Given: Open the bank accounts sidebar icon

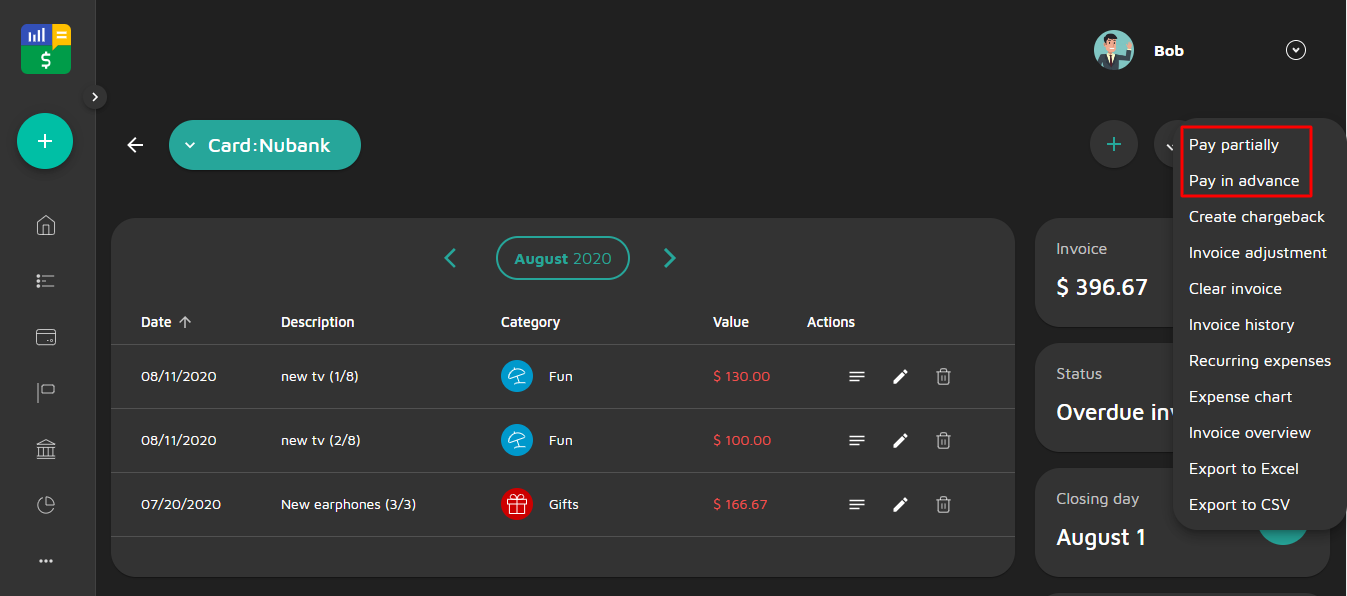Looking at the screenshot, I should [45, 450].
